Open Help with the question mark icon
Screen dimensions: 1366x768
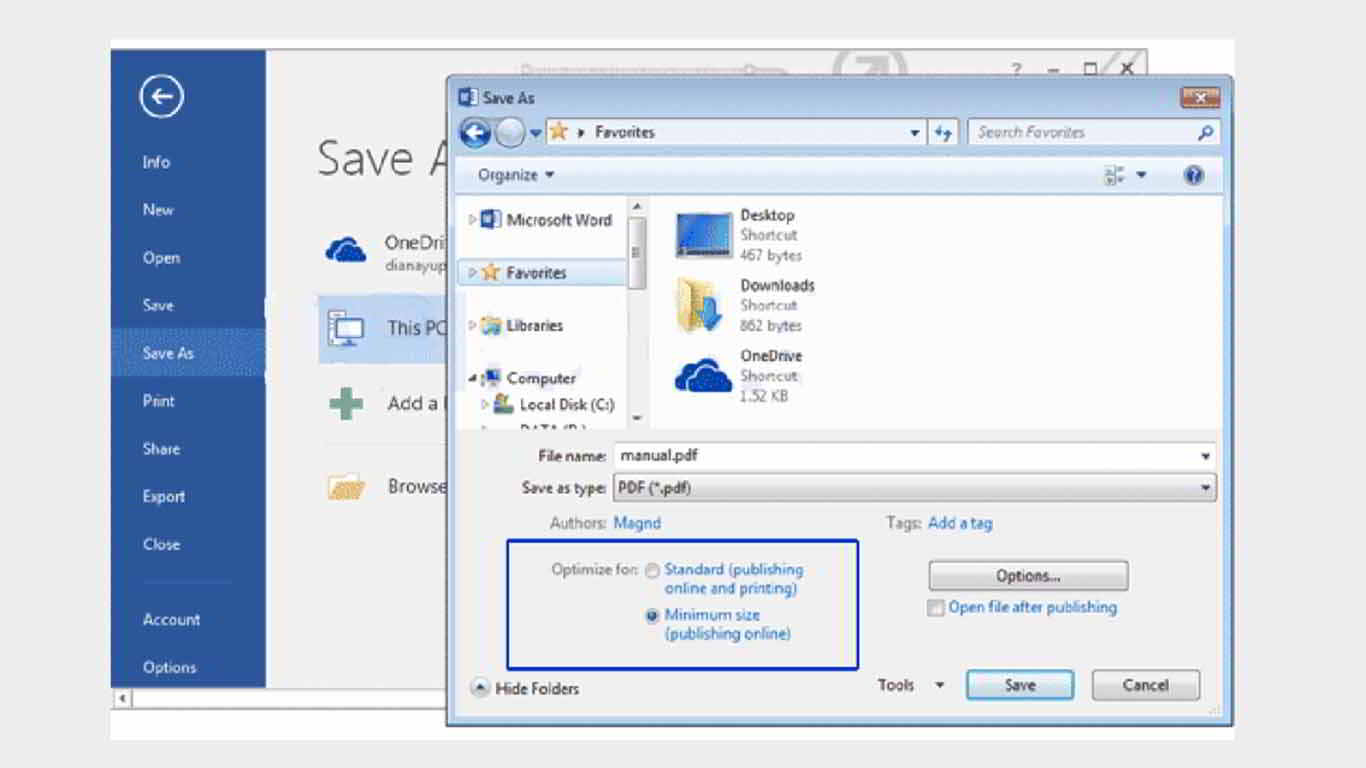tap(1193, 175)
